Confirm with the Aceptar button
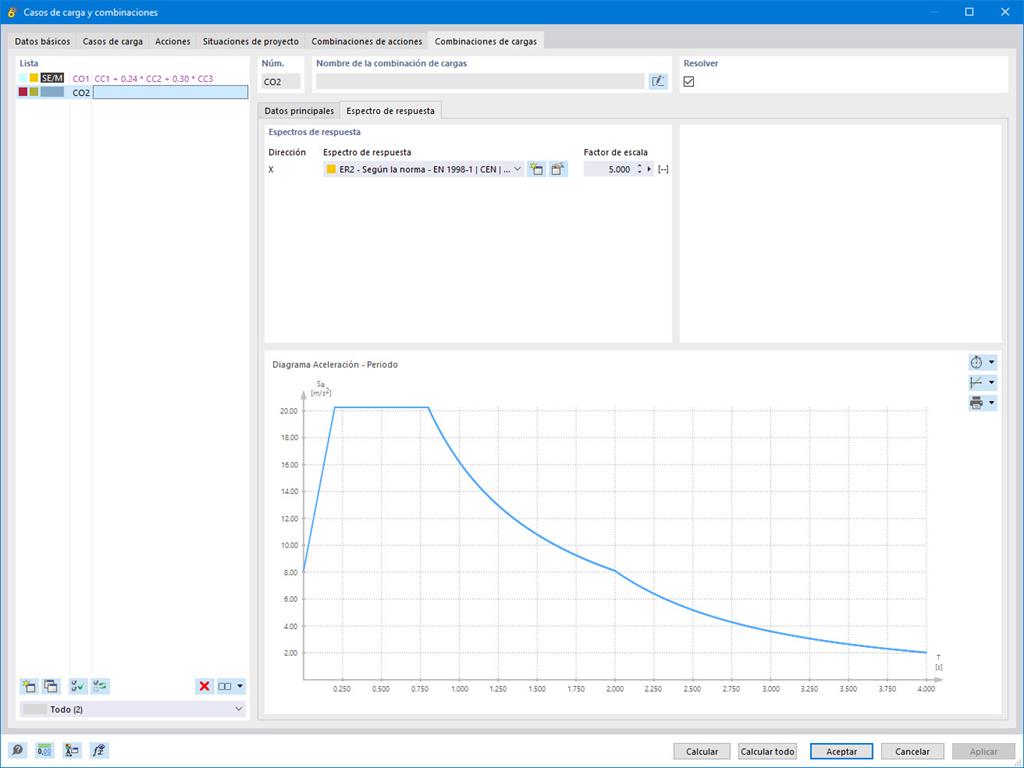The width and height of the screenshot is (1024, 768). (x=842, y=752)
